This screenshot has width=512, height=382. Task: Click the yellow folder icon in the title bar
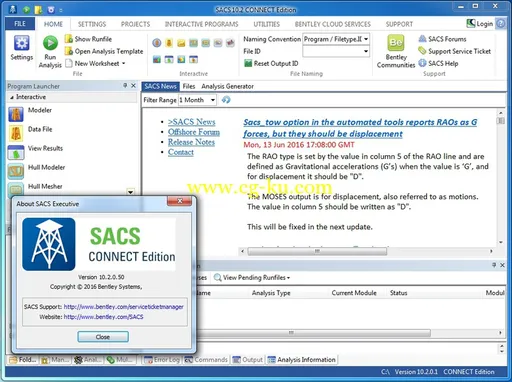[38, 10]
